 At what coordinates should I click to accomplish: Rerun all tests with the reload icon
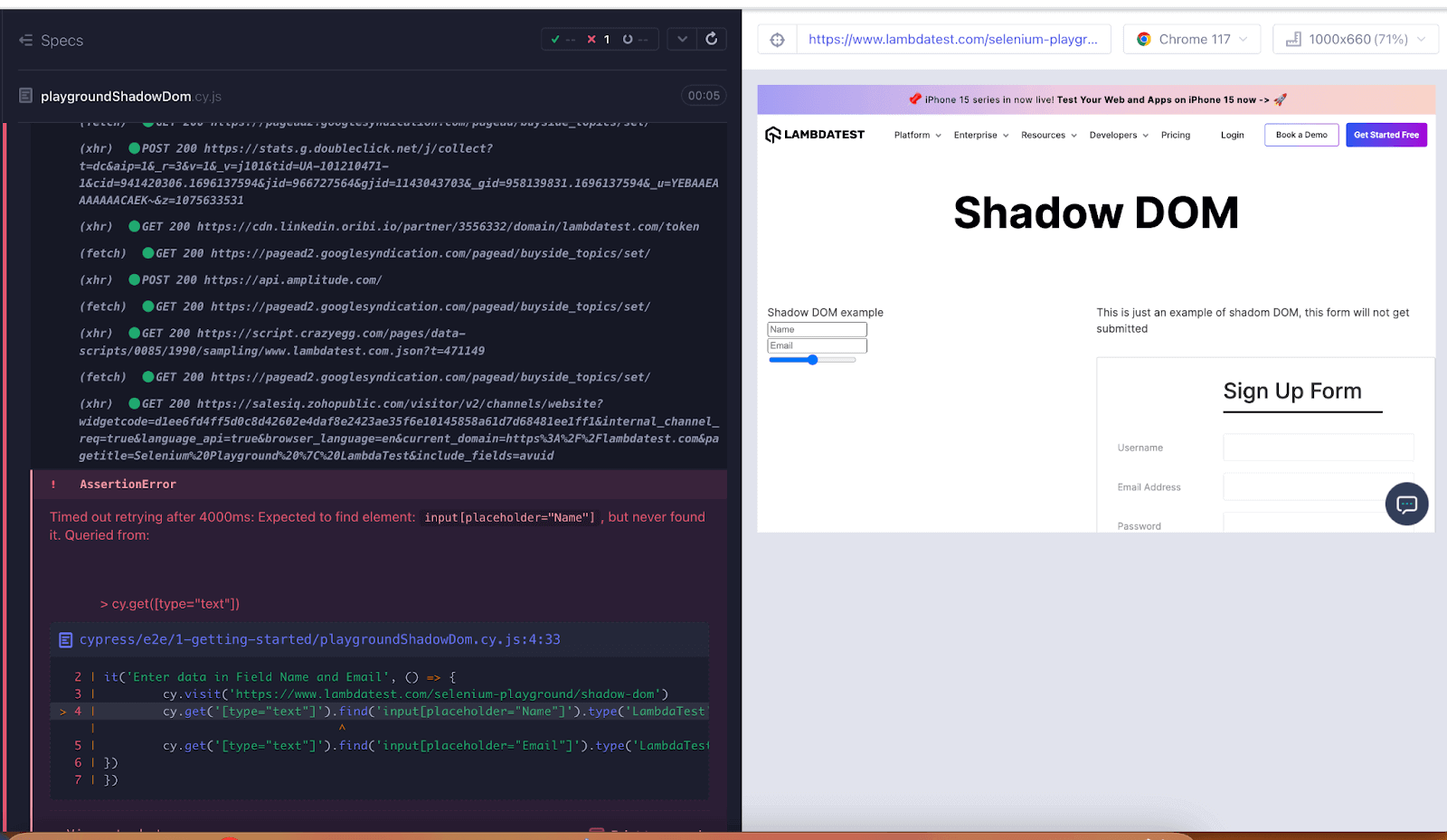click(712, 39)
